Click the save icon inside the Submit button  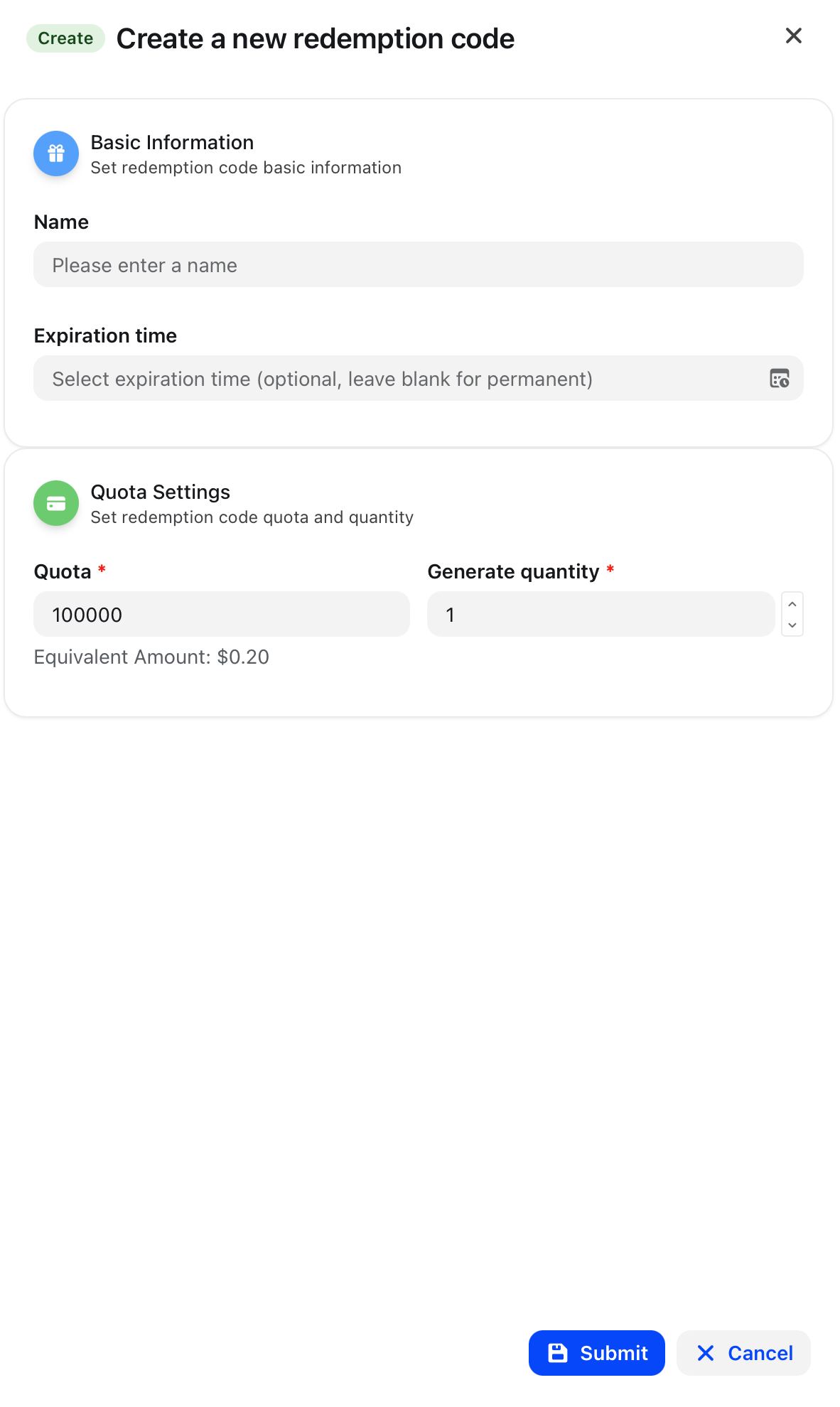[x=558, y=1353]
